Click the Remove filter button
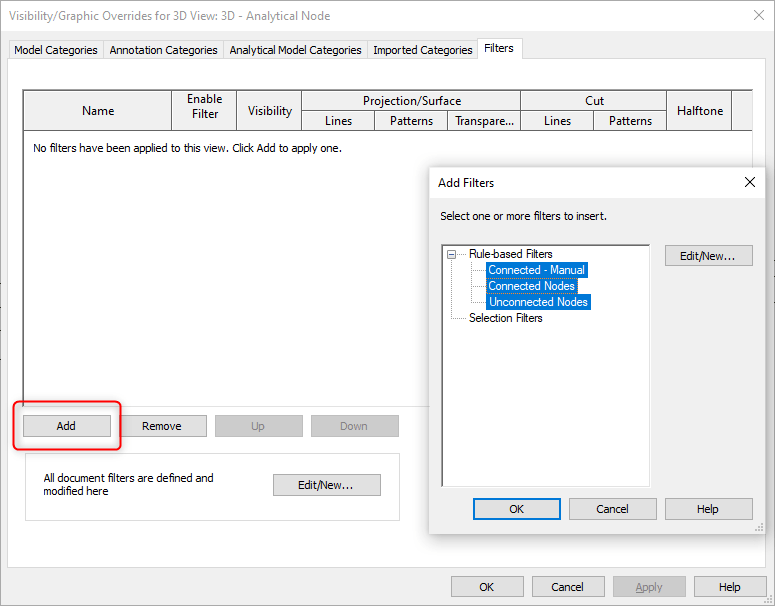This screenshot has width=775, height=606. click(x=161, y=426)
